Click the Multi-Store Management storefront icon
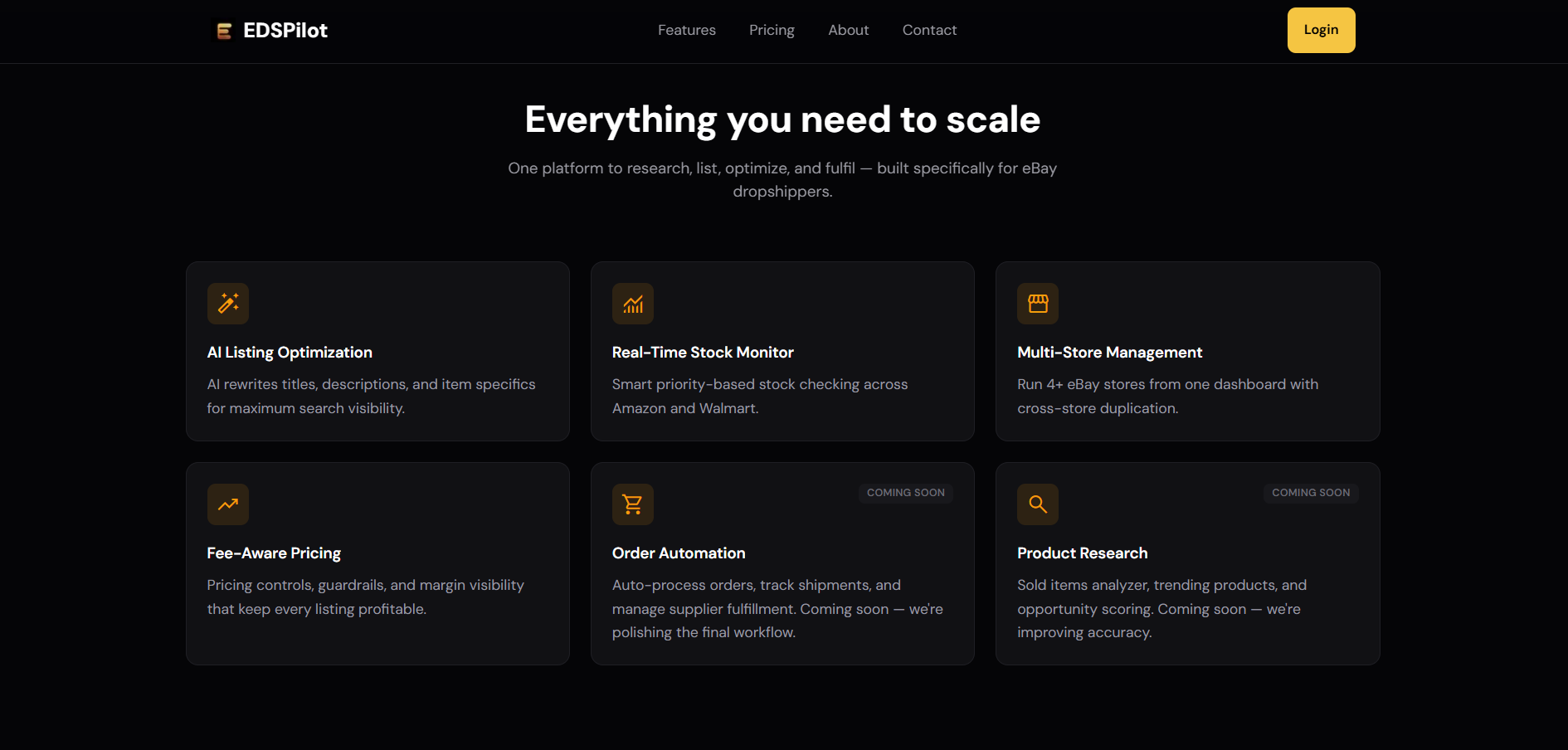The height and width of the screenshot is (750, 1568). coord(1037,304)
